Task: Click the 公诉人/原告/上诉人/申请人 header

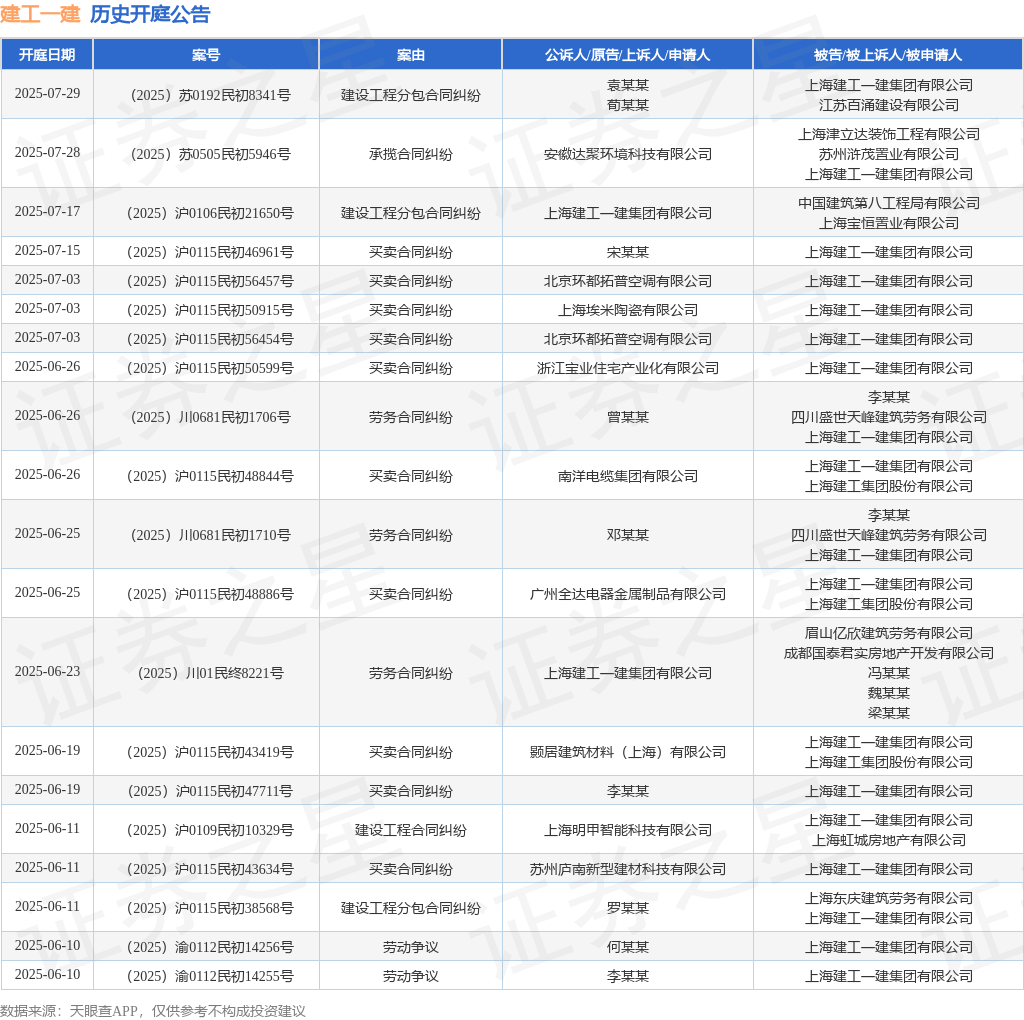Action: (x=628, y=55)
